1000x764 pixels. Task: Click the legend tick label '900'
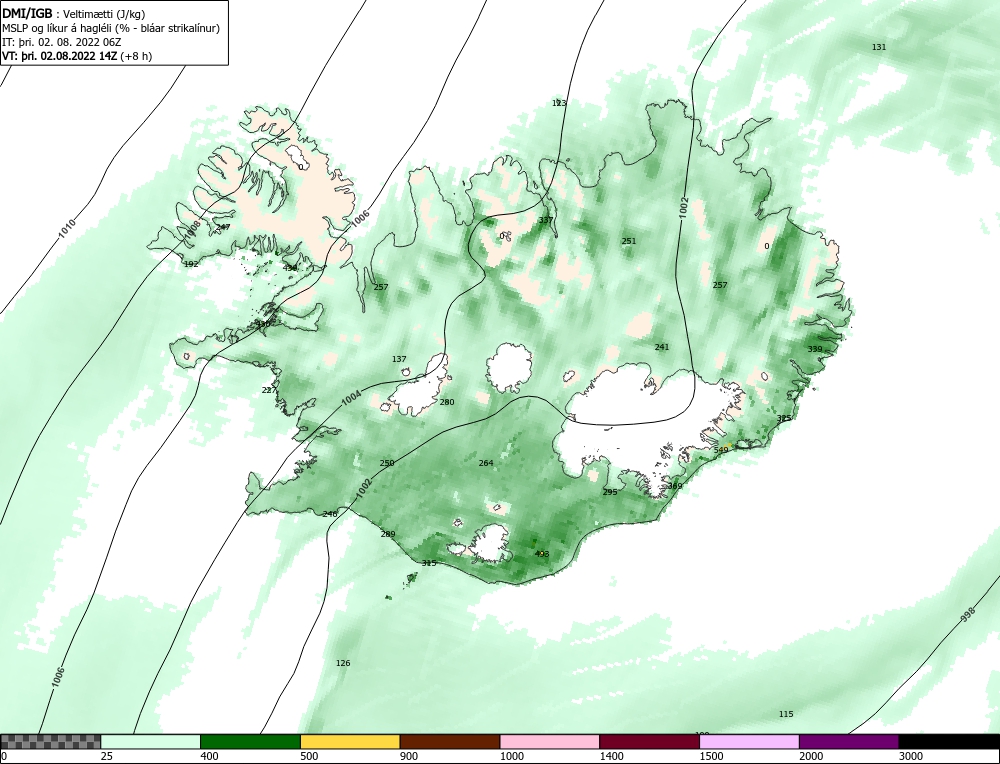409,756
